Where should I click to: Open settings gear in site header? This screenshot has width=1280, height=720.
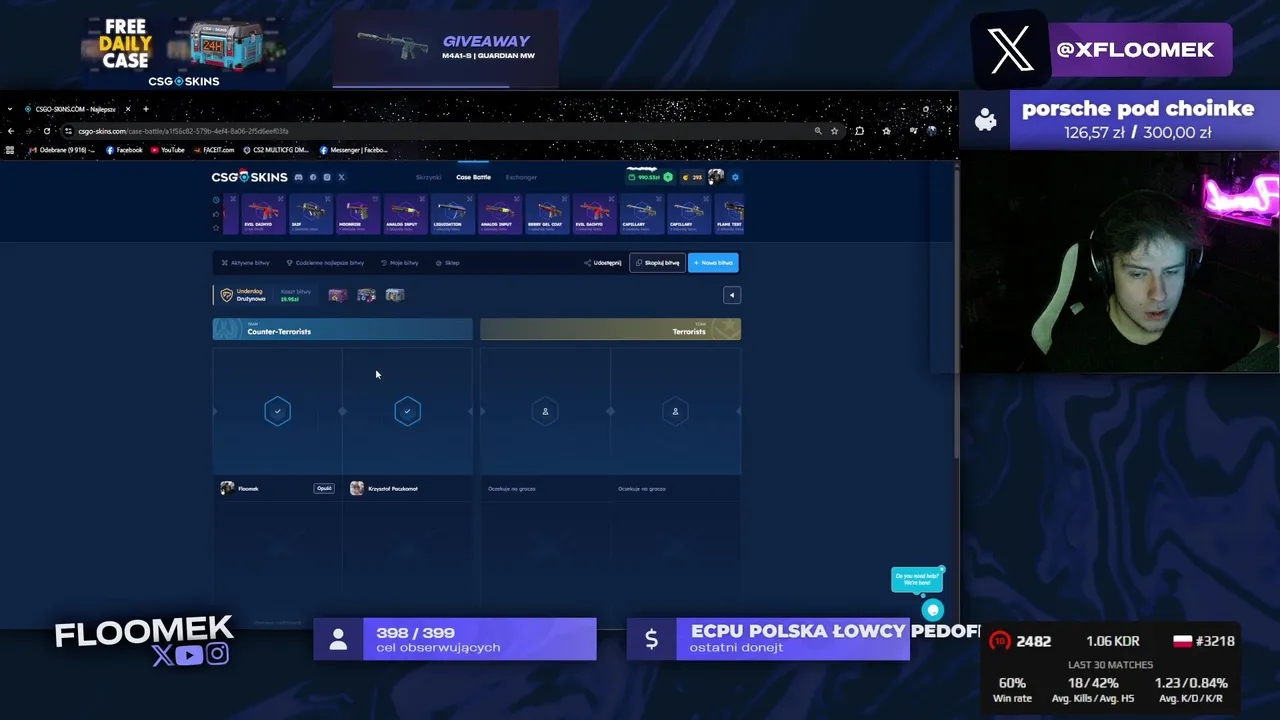pos(735,177)
